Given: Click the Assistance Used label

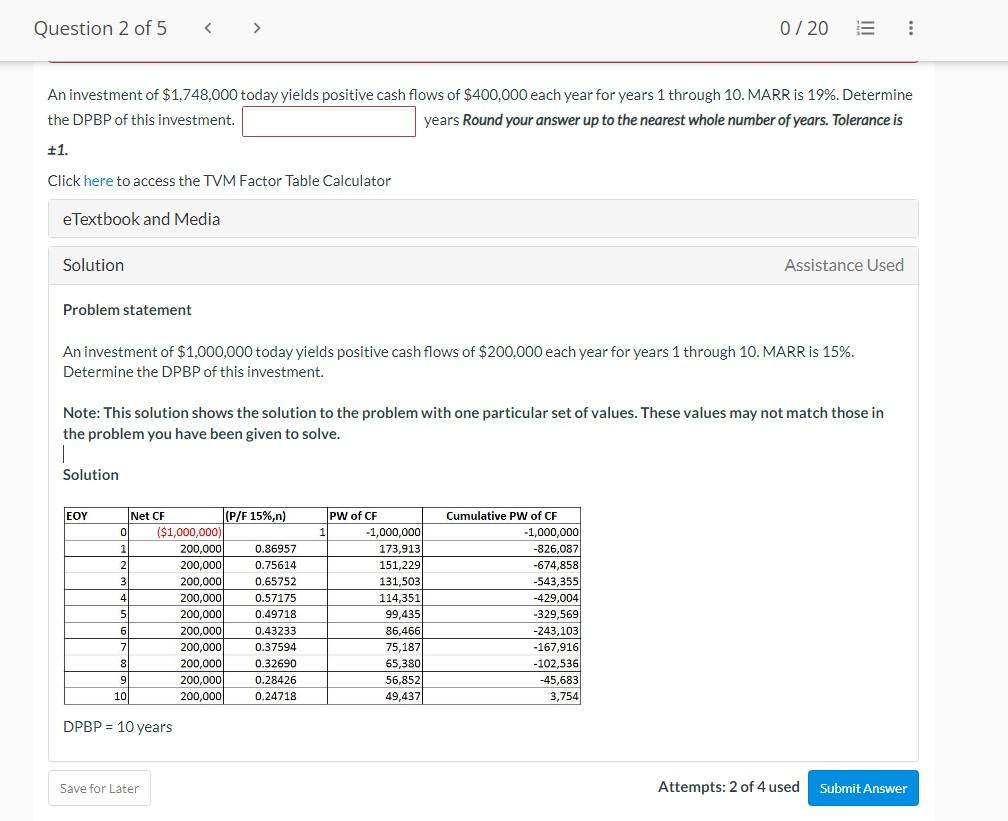Looking at the screenshot, I should click(x=844, y=265).
